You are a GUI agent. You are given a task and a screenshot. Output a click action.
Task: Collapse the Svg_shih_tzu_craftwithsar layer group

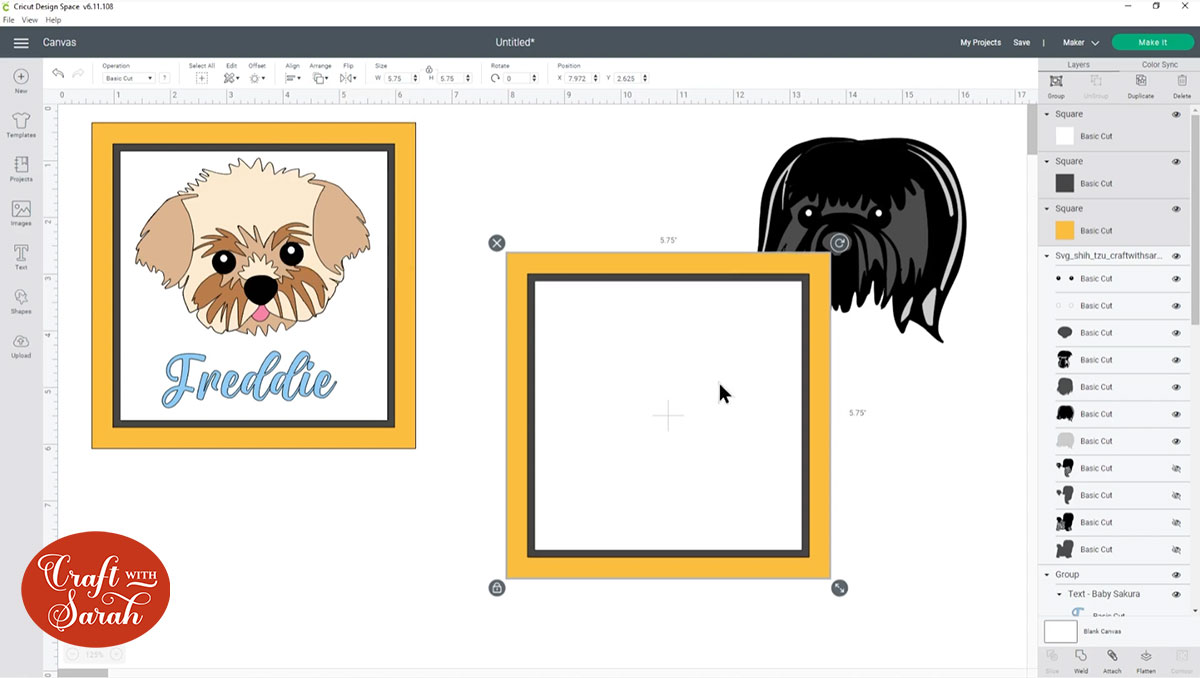click(x=1046, y=256)
